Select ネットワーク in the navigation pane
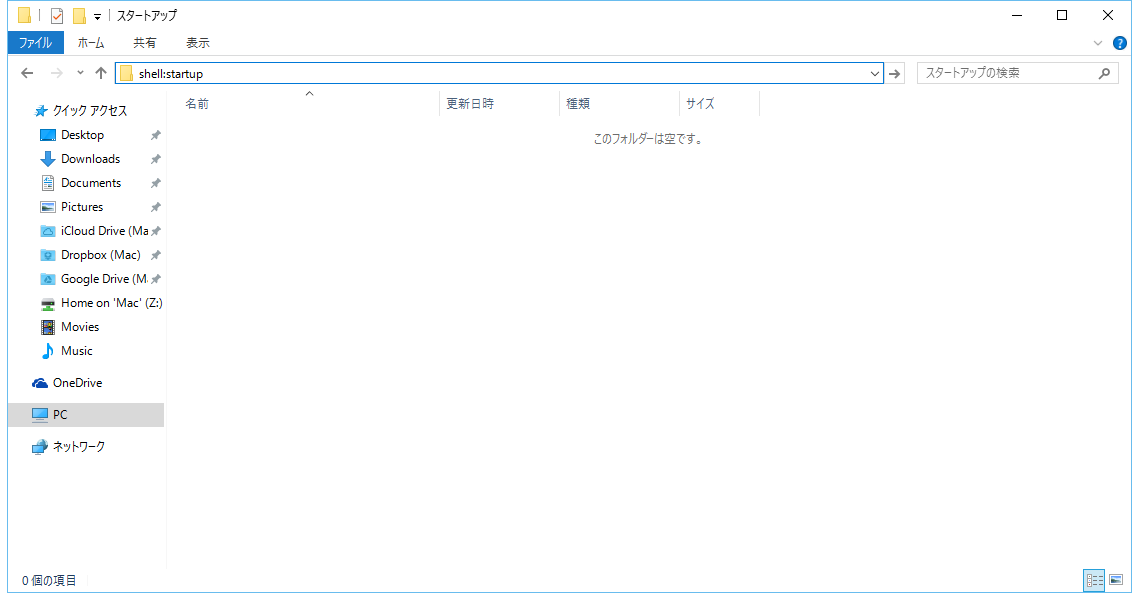1139x600 pixels. click(78, 447)
